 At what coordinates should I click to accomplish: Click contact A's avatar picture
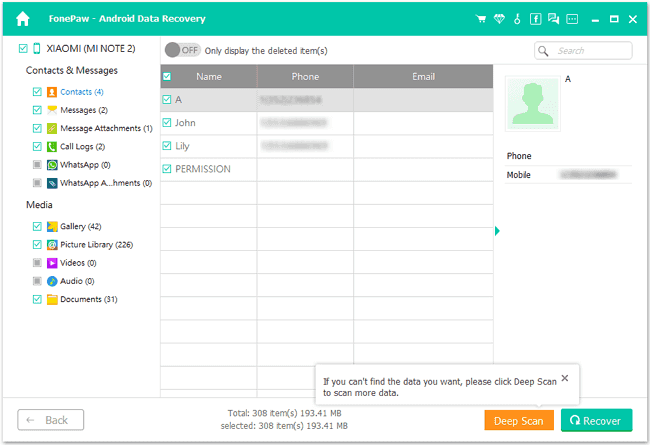tap(533, 104)
